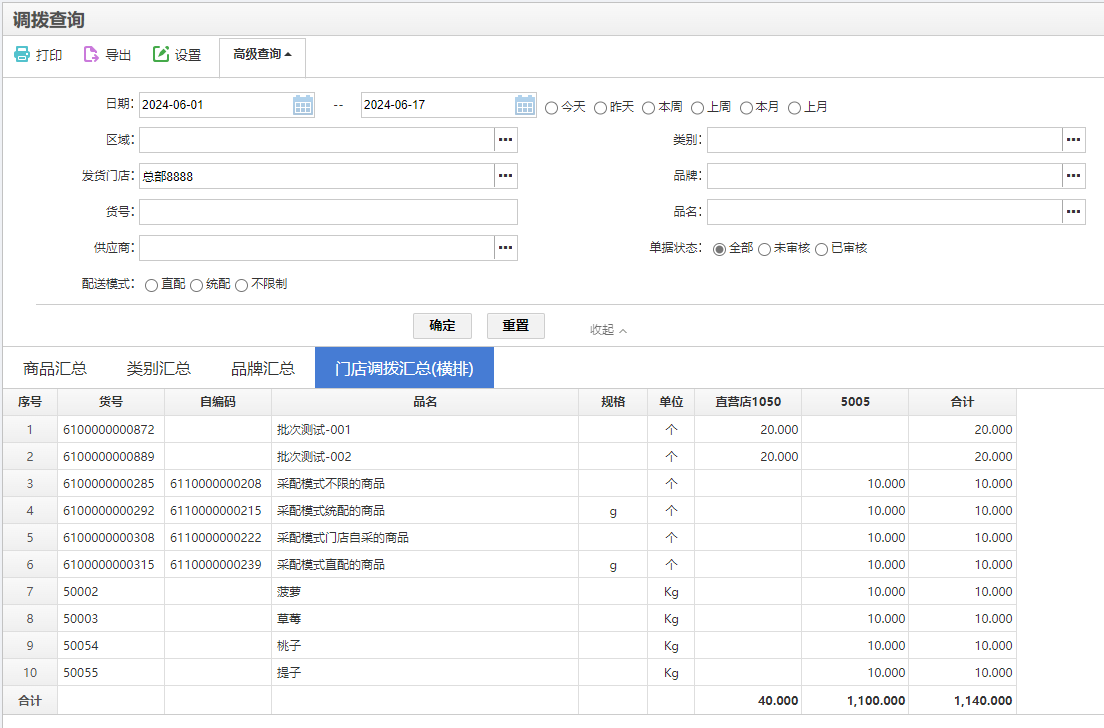Select 上周 date radio option
The width and height of the screenshot is (1104, 728).
[698, 108]
